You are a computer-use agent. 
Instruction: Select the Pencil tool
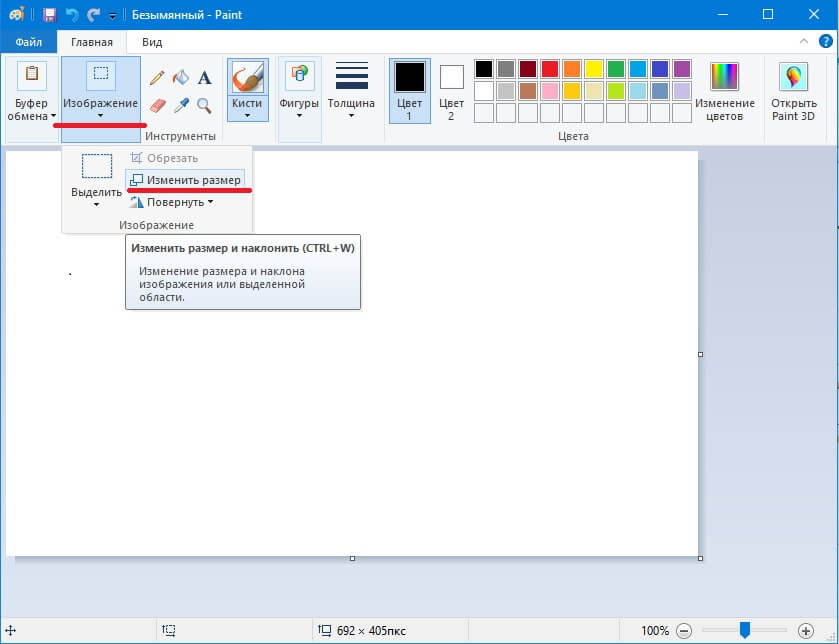pyautogui.click(x=157, y=78)
